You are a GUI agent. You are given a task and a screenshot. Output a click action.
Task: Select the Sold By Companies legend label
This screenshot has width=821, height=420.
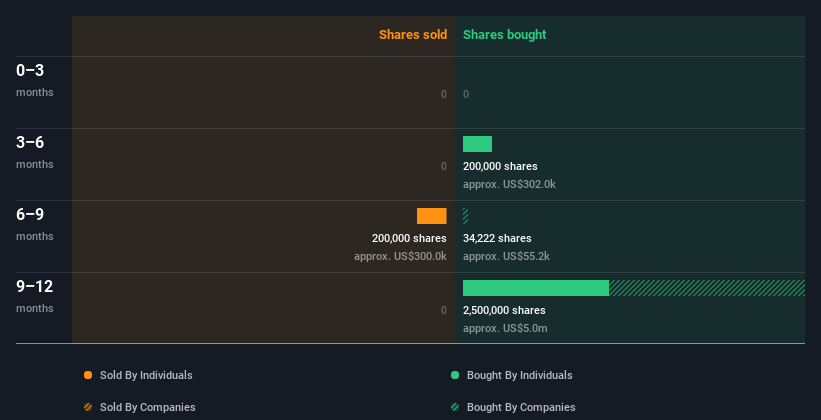click(x=148, y=407)
